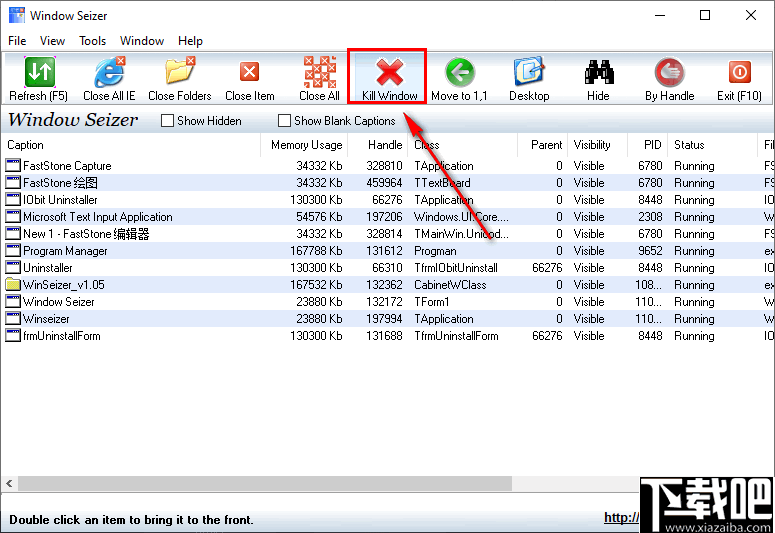Screen dimensions: 775x533
Task: Enable the Show Hidden checkbox
Action: pos(168,121)
